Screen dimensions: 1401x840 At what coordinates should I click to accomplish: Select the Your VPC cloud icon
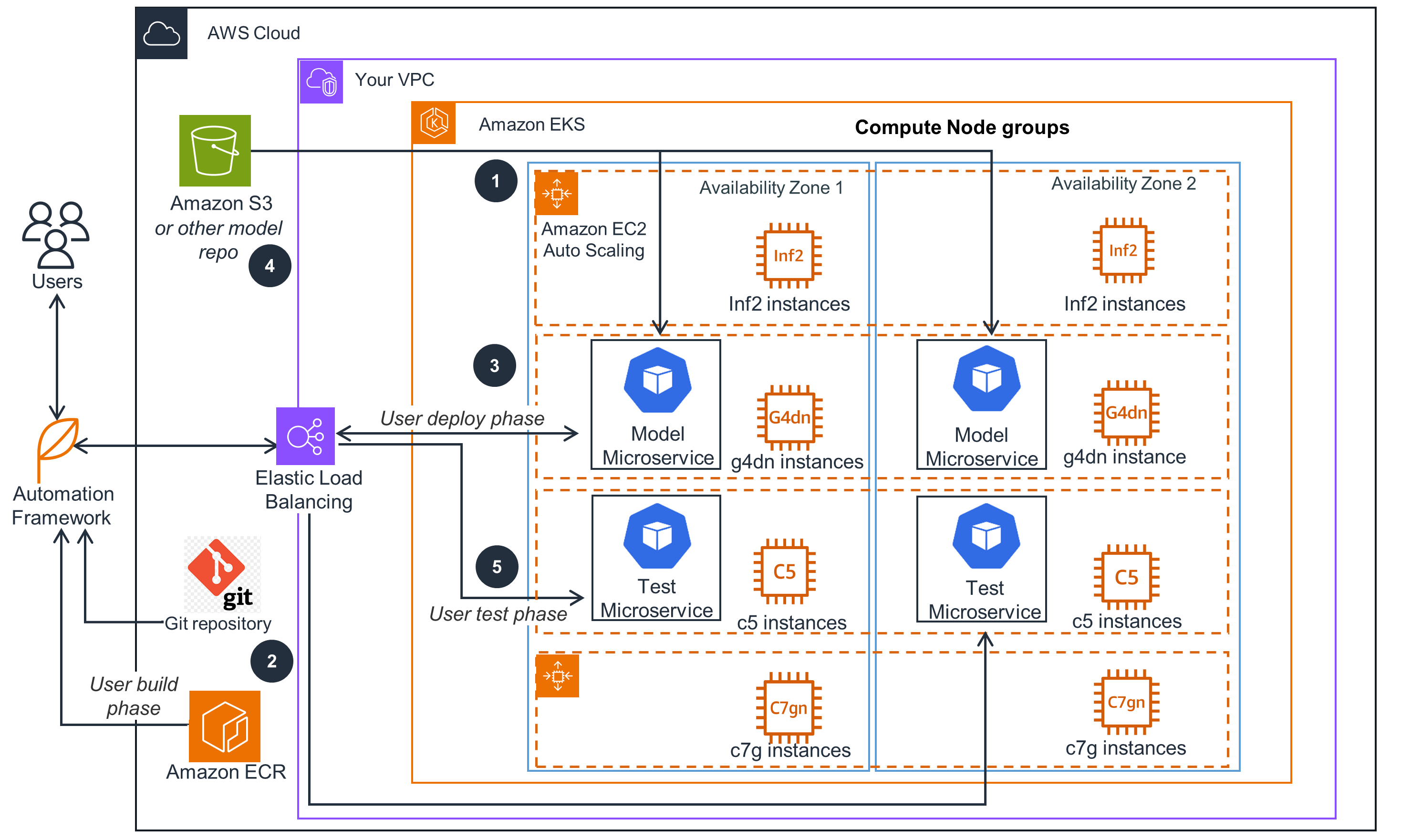point(321,82)
